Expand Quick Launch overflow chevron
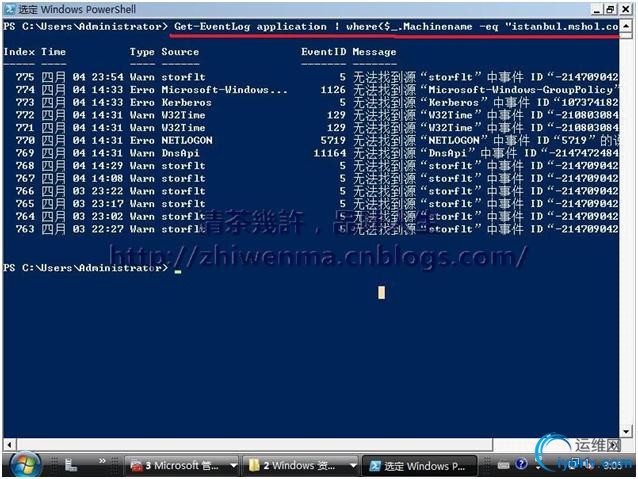Screen dimensions: 638x479 pos(102,460)
